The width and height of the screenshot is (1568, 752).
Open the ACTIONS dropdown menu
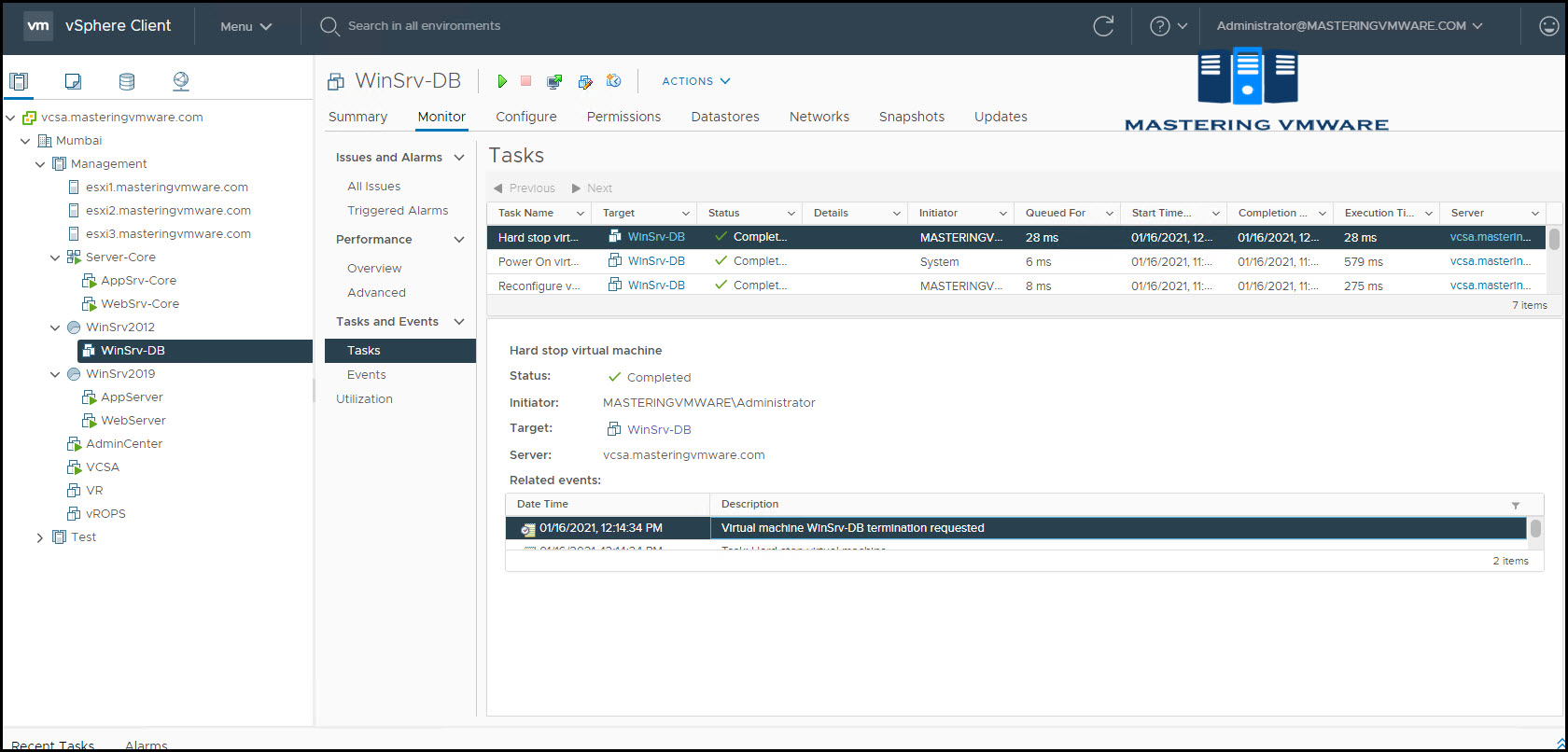pos(696,81)
